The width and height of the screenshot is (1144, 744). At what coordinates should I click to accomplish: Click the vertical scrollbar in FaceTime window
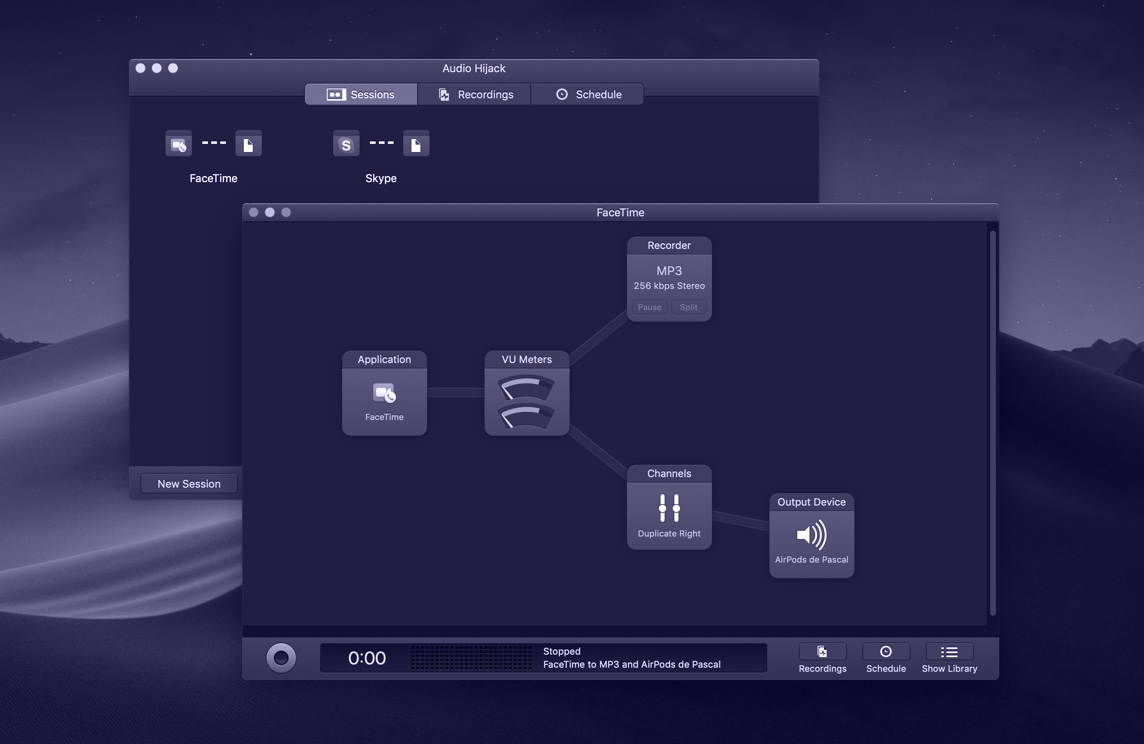[992, 423]
